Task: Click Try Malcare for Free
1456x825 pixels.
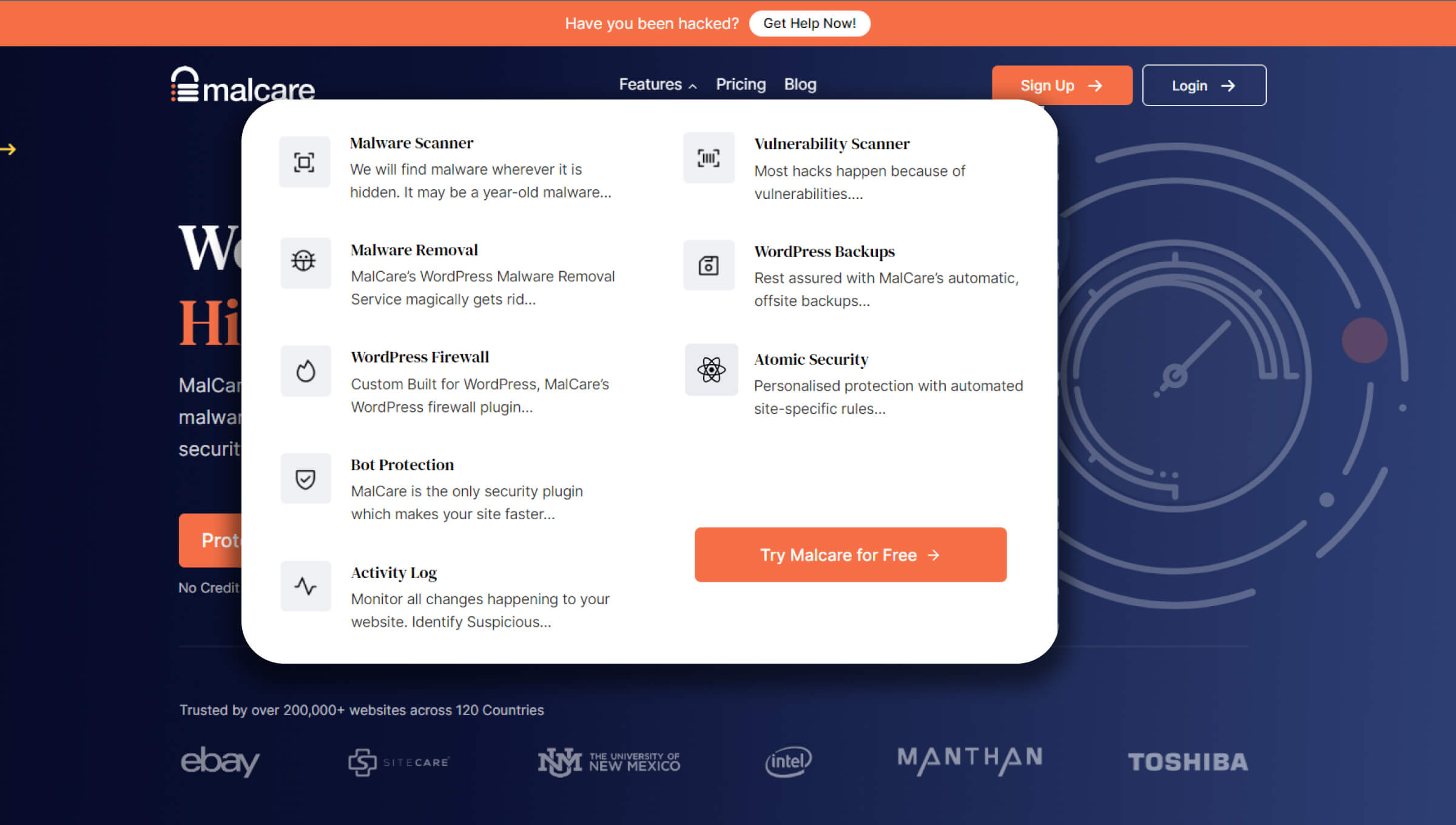Action: (850, 554)
